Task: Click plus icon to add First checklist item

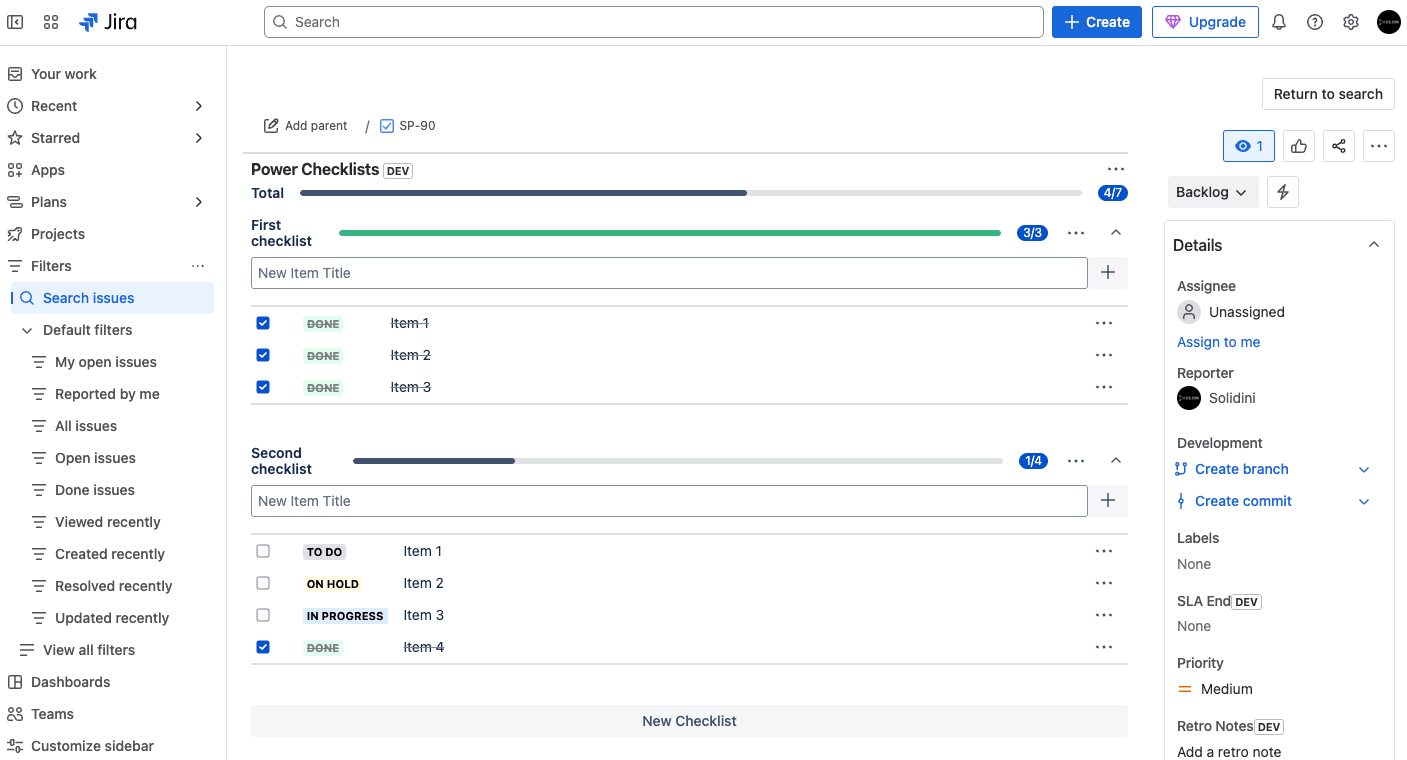Action: (1108, 273)
